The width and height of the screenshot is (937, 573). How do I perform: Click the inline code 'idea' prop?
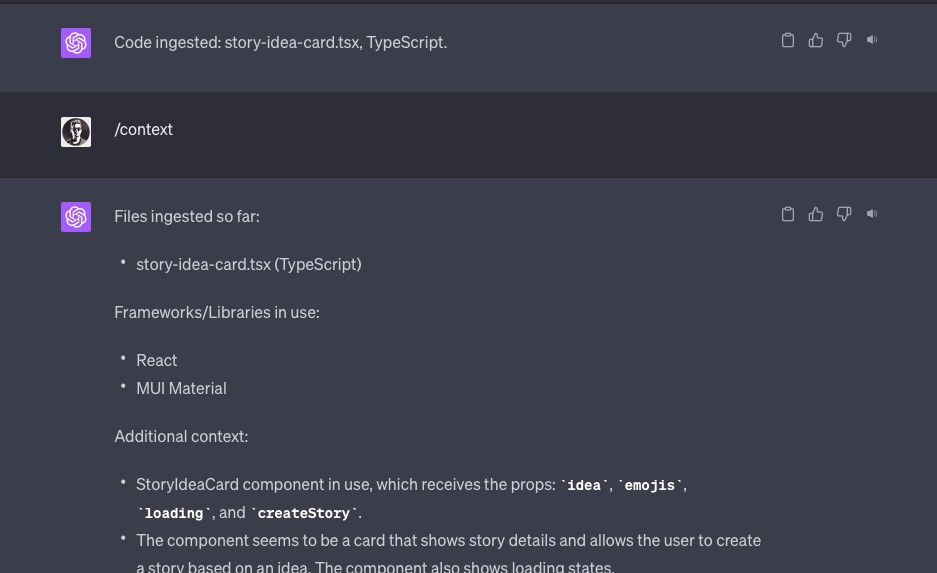tap(584, 485)
